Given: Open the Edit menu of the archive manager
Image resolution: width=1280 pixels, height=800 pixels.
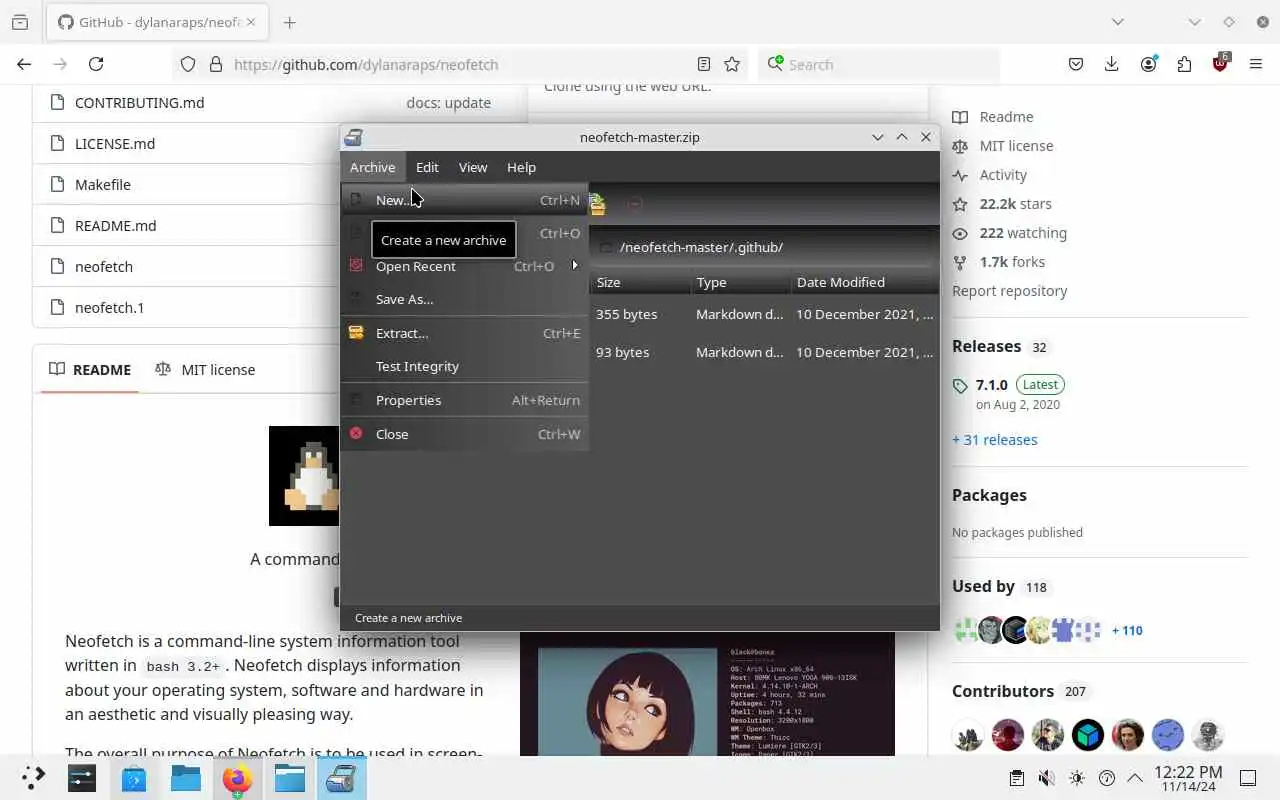Looking at the screenshot, I should click(427, 167).
